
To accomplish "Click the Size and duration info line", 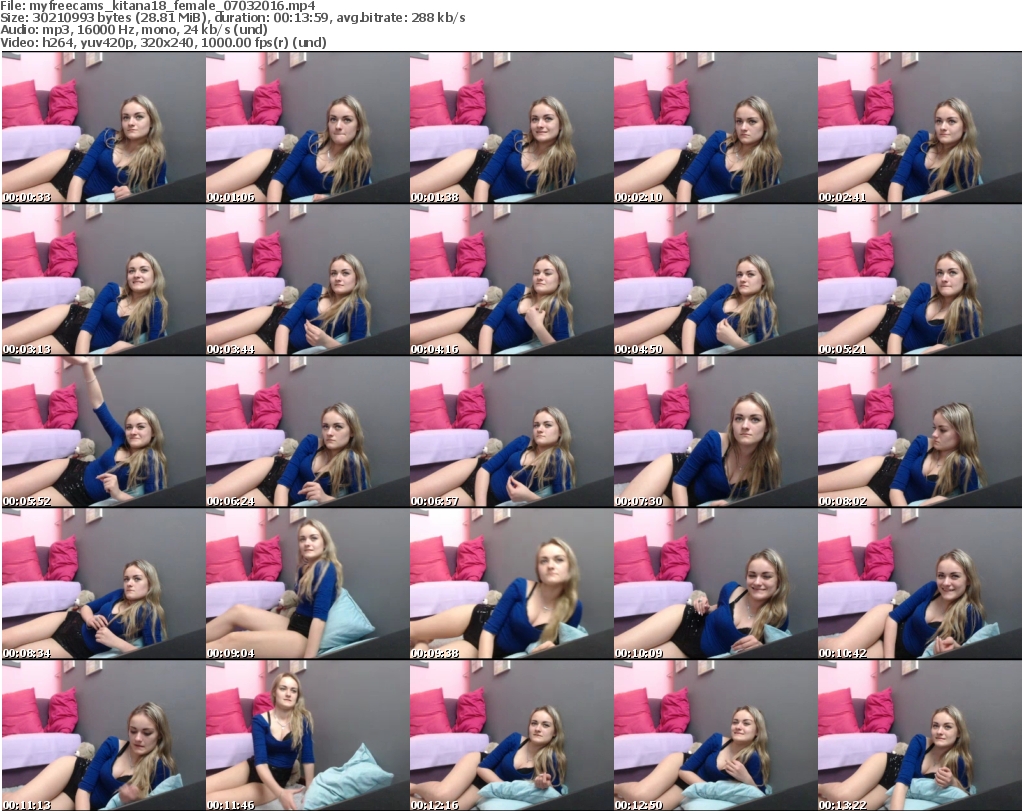I will tap(232, 18).
